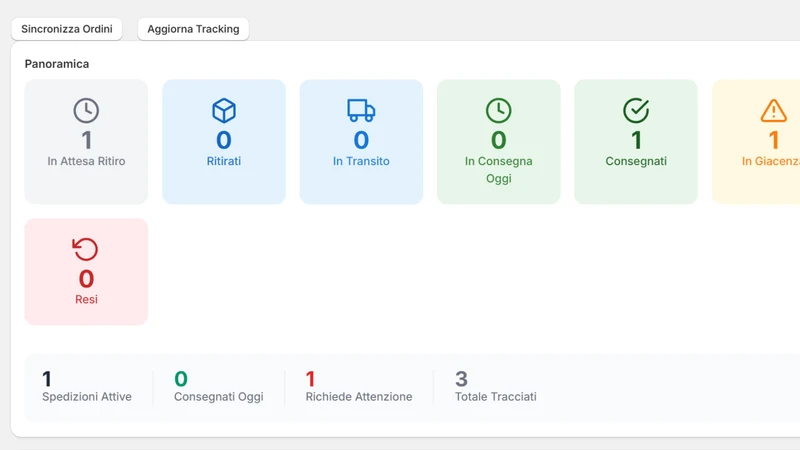
Task: Click the Consegnati Oggi stat label
Action: tap(219, 397)
